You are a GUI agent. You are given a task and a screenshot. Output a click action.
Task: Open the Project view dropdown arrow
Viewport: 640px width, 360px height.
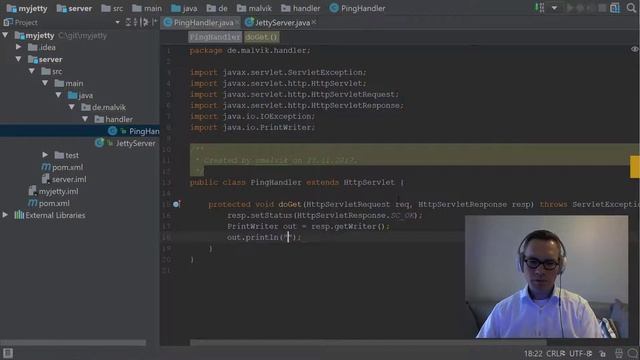tap(118, 22)
